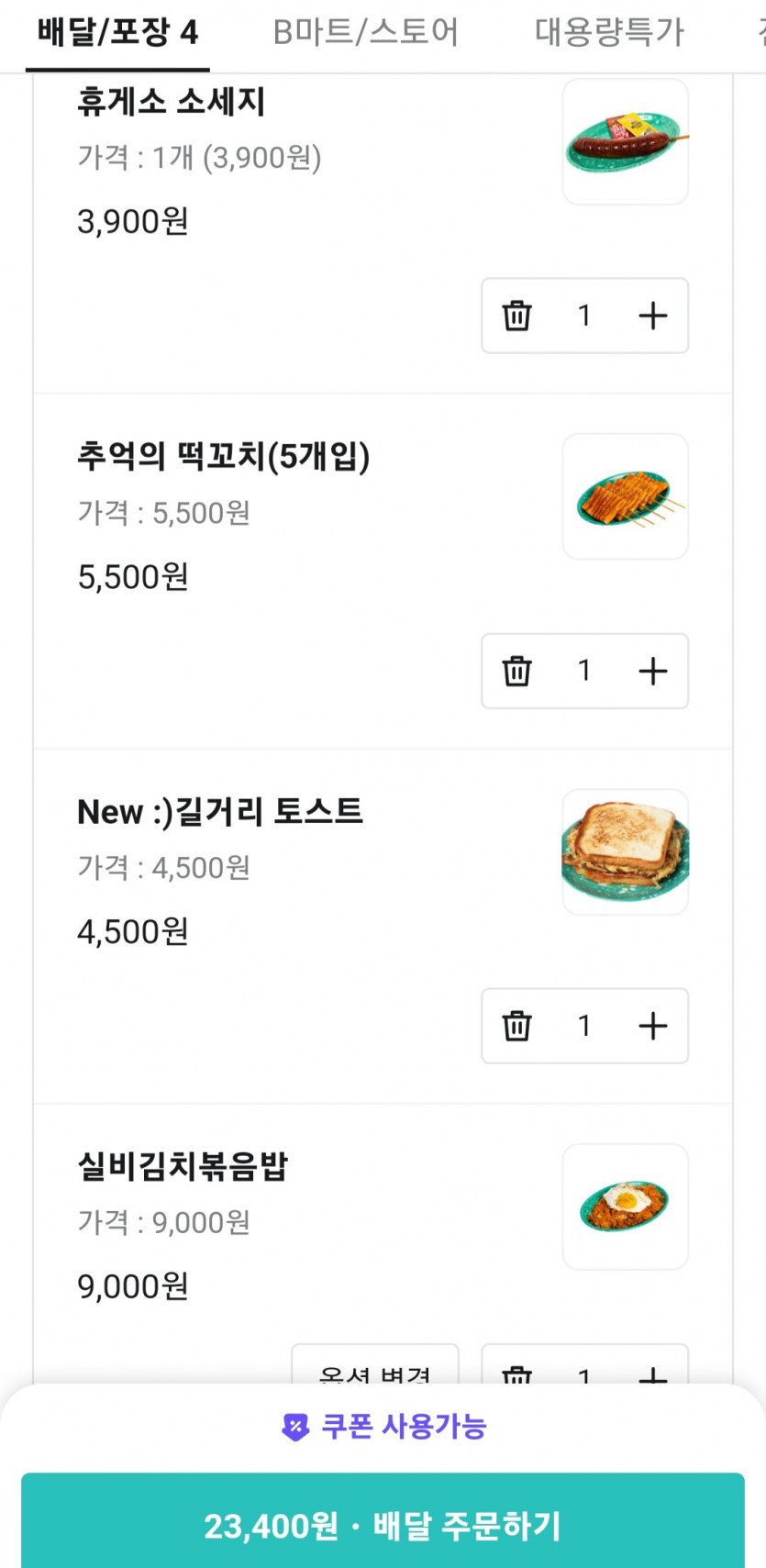Select the 추억의 떡꼬치(5개입) item title
The width and height of the screenshot is (766, 1568).
223,456
